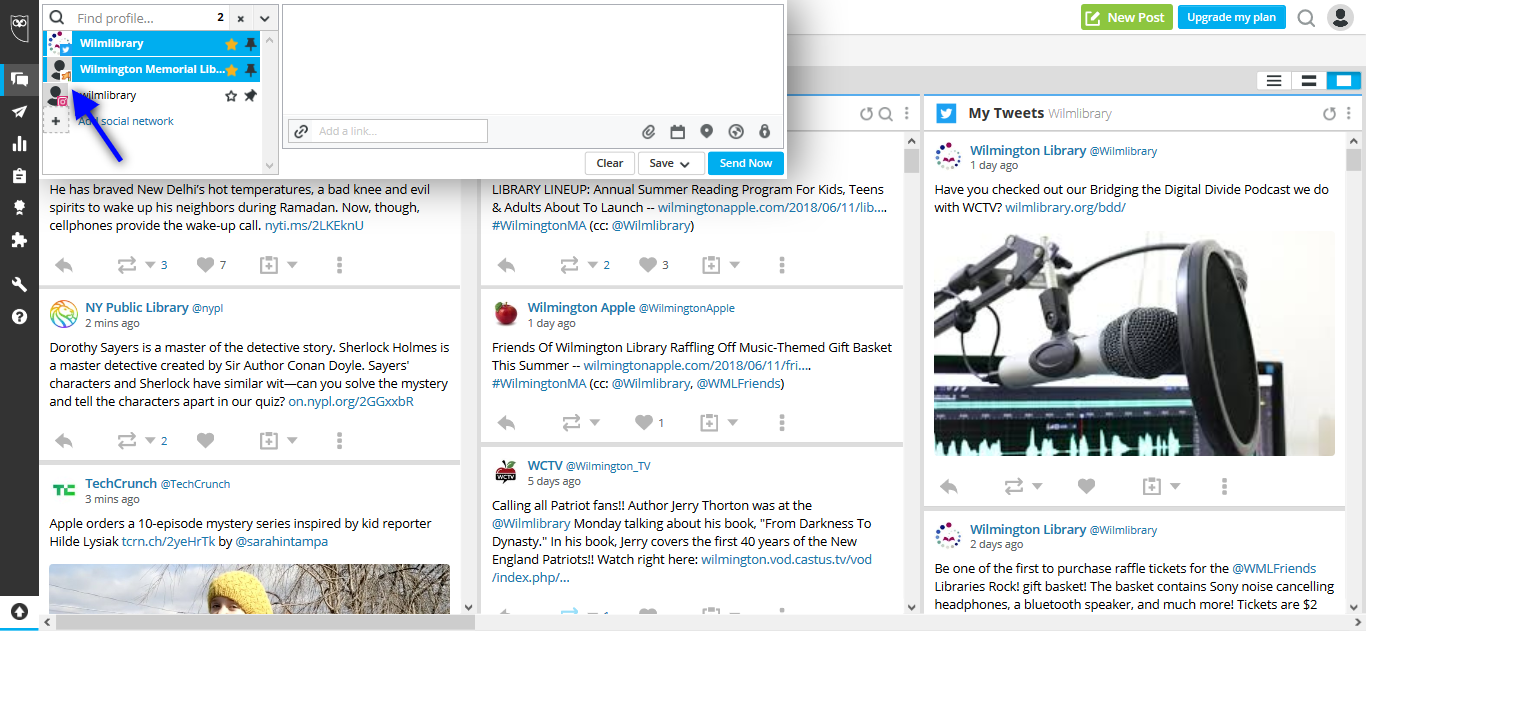The height and width of the screenshot is (705, 1525).
Task: Open the Hootsuite owl logo home
Action: 19,28
